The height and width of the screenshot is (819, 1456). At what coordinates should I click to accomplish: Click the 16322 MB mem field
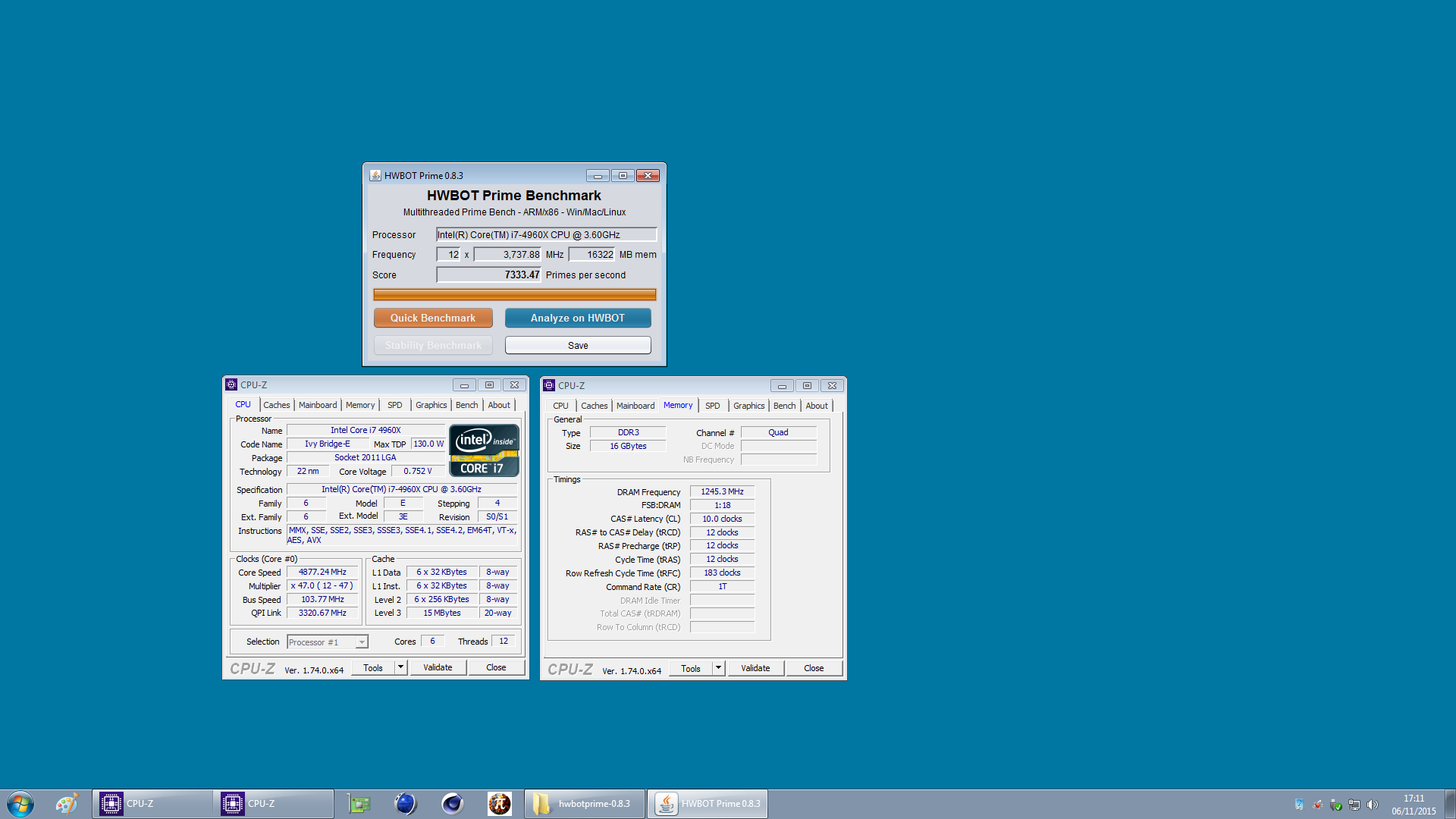tap(591, 255)
